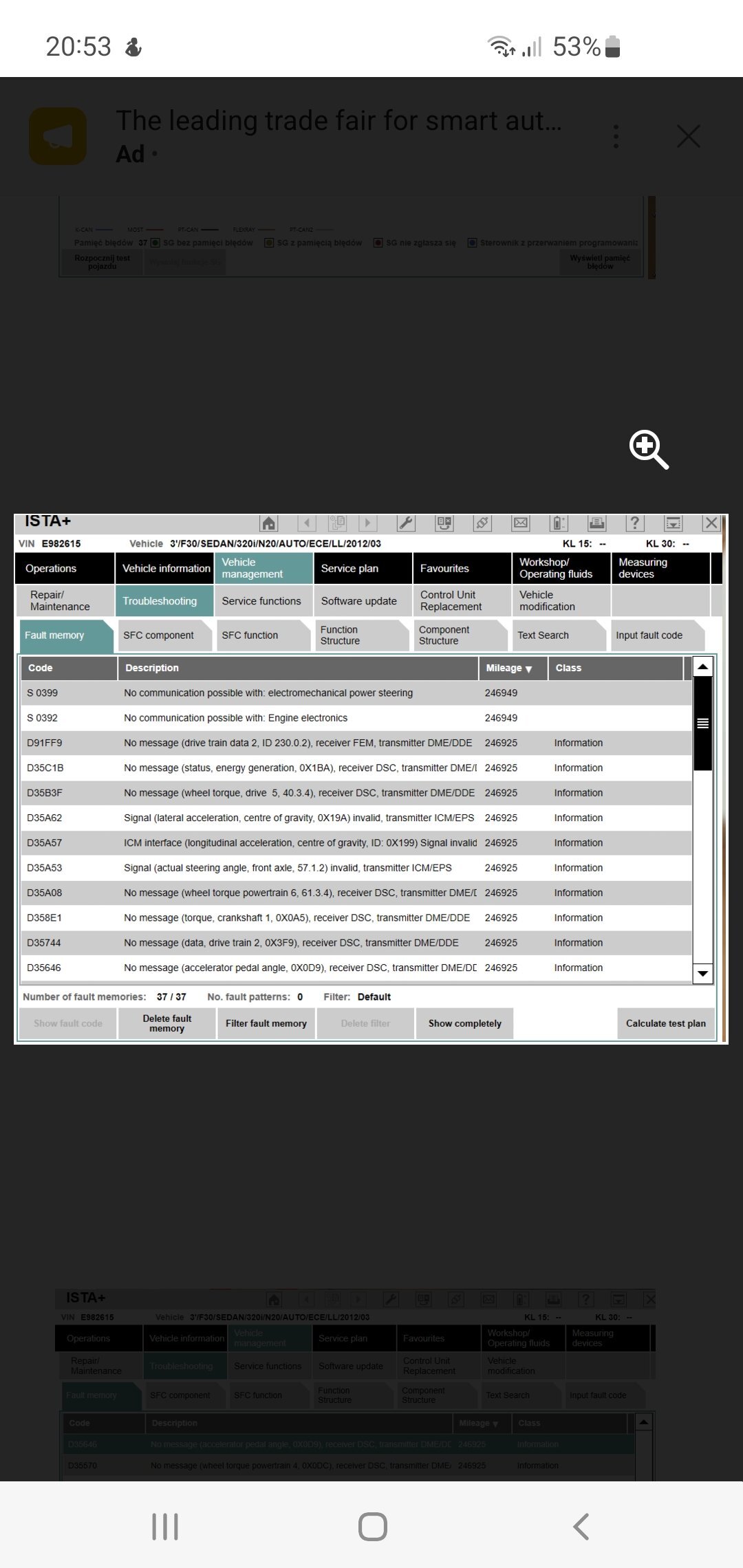Select fault row with code D35A62
743x1568 pixels.
(356, 818)
